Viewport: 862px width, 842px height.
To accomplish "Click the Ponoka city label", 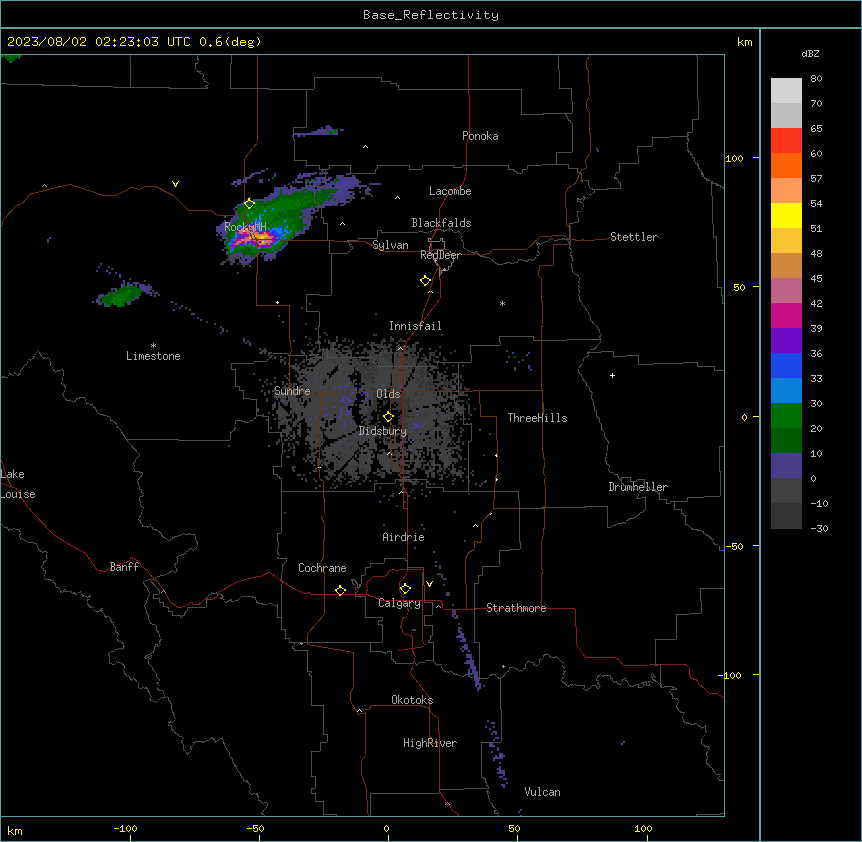I will click(480, 136).
